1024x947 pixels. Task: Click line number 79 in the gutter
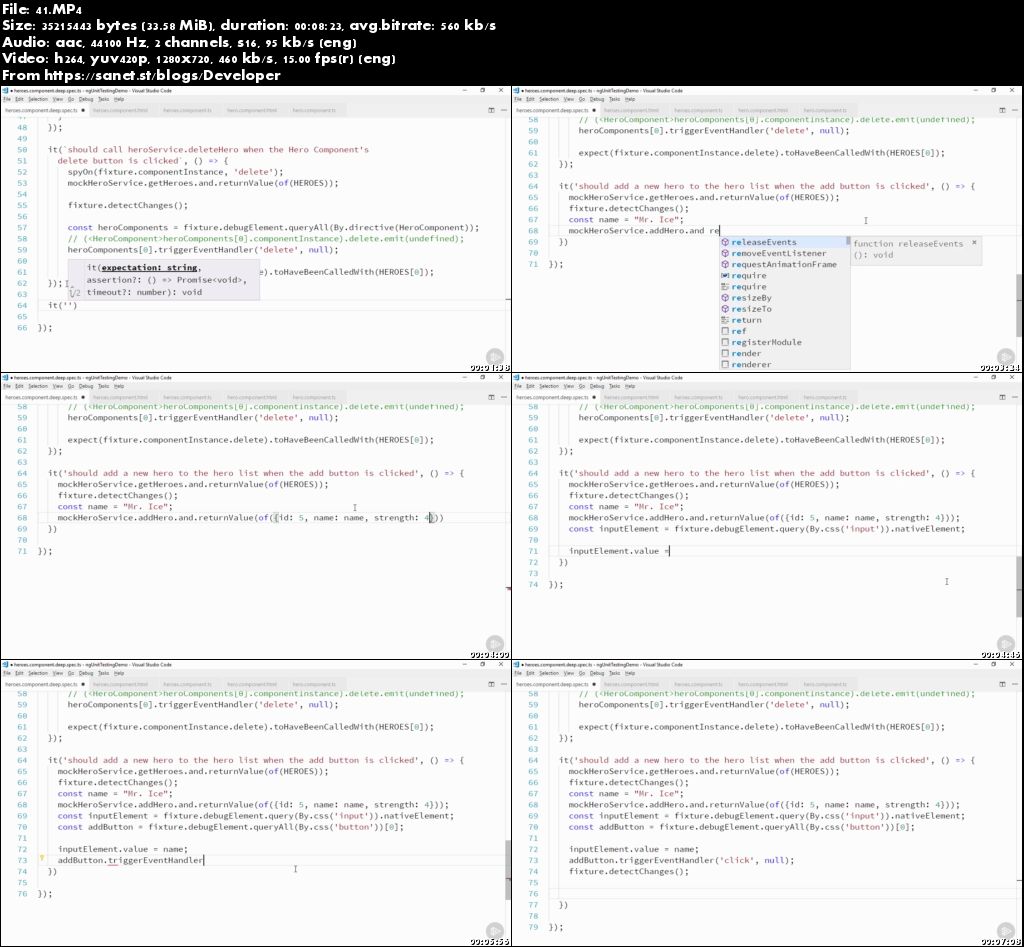[533, 927]
